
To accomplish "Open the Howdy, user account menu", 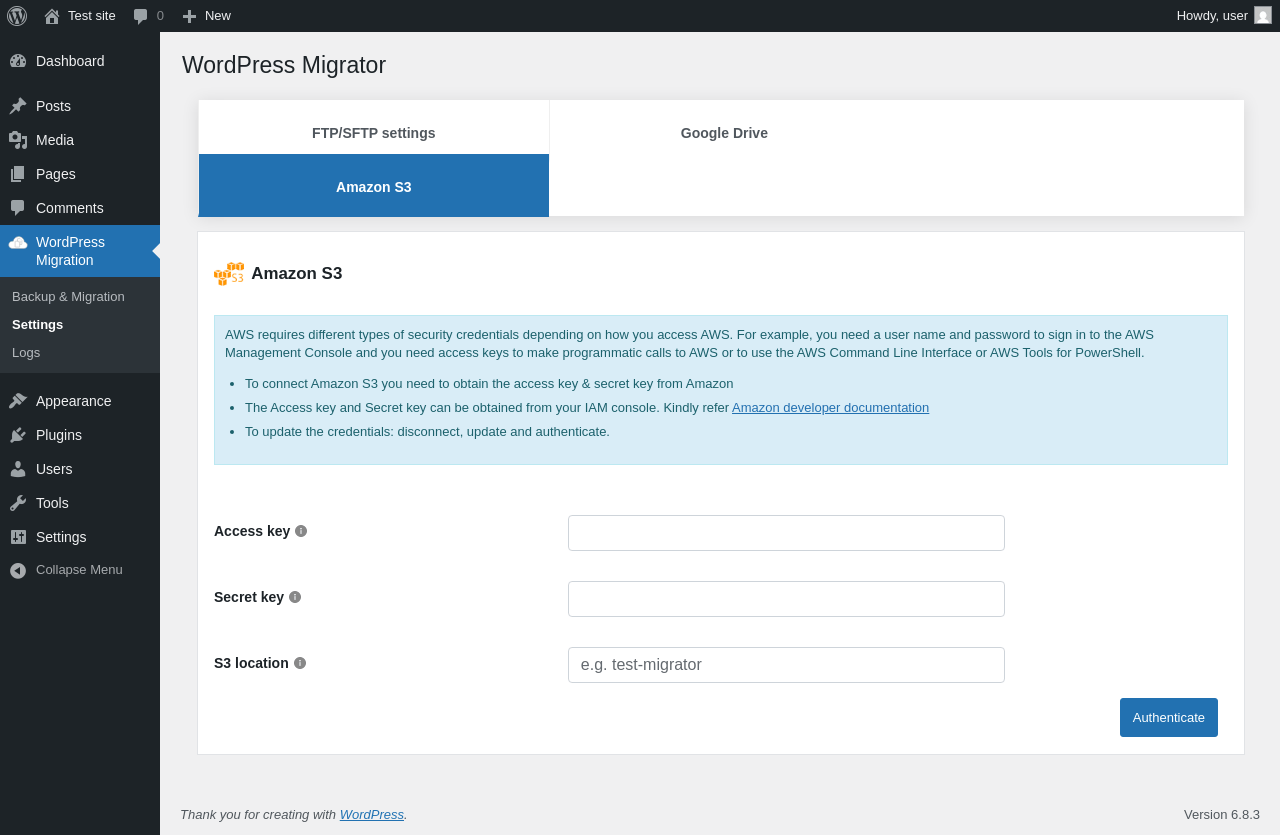I will 1212,16.
